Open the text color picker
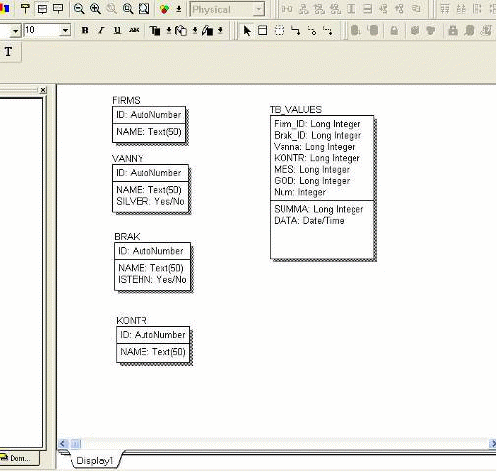 155,31
